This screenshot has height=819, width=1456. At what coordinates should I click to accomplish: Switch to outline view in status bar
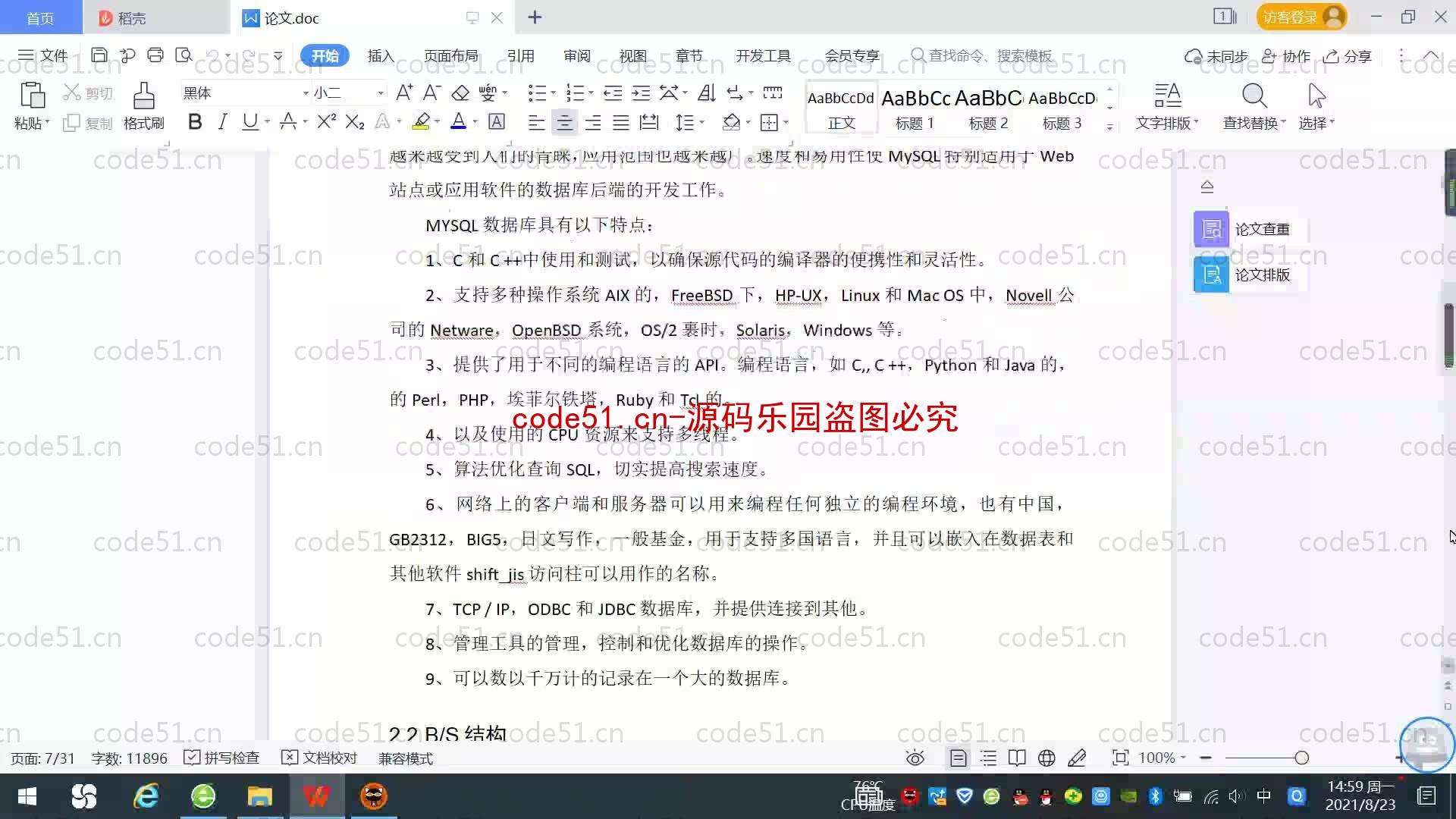[988, 758]
